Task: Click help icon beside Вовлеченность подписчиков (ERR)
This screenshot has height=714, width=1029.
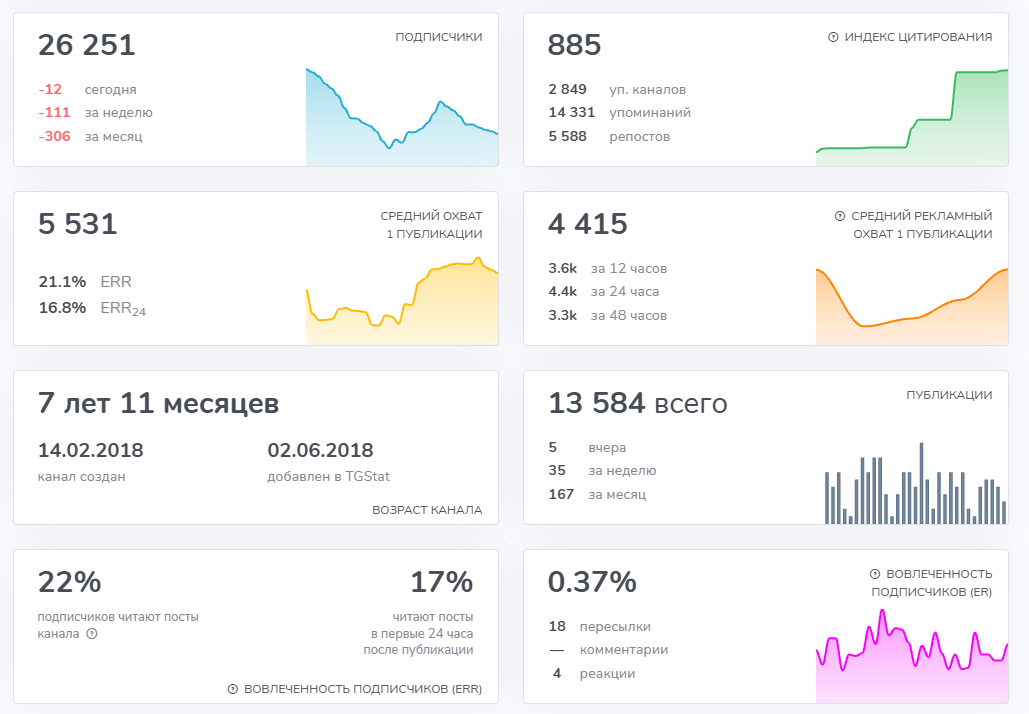Action: [233, 689]
